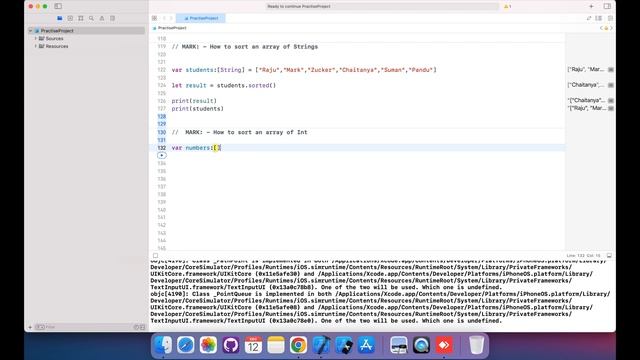Click the 'print(result)' code line
The width and height of the screenshot is (640, 360).
tap(194, 101)
